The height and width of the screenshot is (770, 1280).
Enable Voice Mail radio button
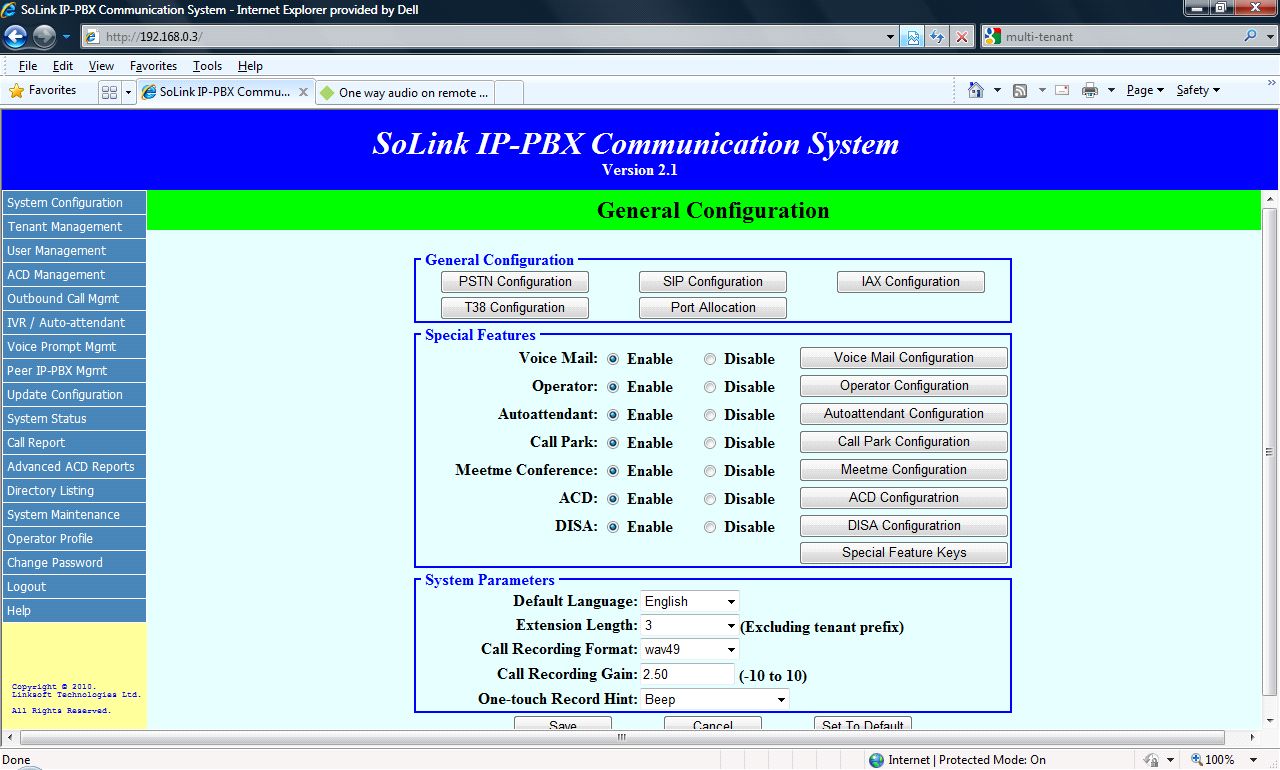[x=613, y=359]
